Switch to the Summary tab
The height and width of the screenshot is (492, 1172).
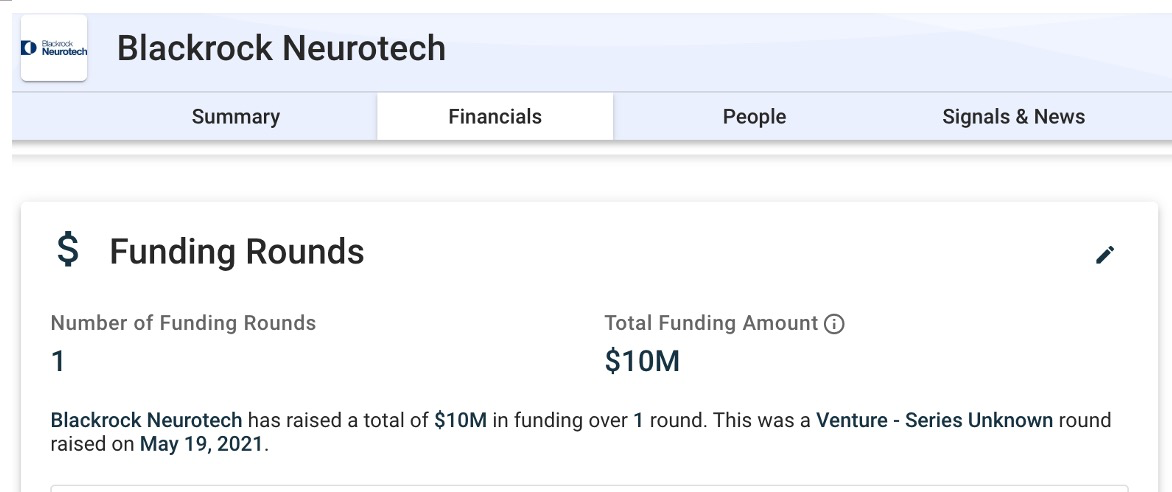click(236, 117)
